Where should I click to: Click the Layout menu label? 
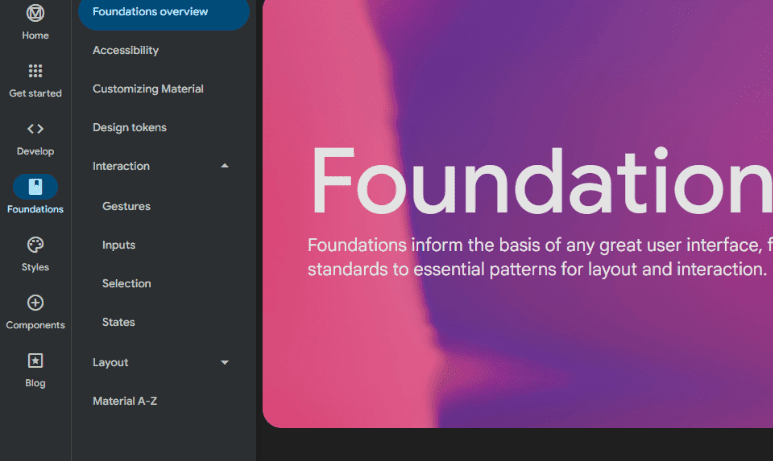tap(110, 362)
